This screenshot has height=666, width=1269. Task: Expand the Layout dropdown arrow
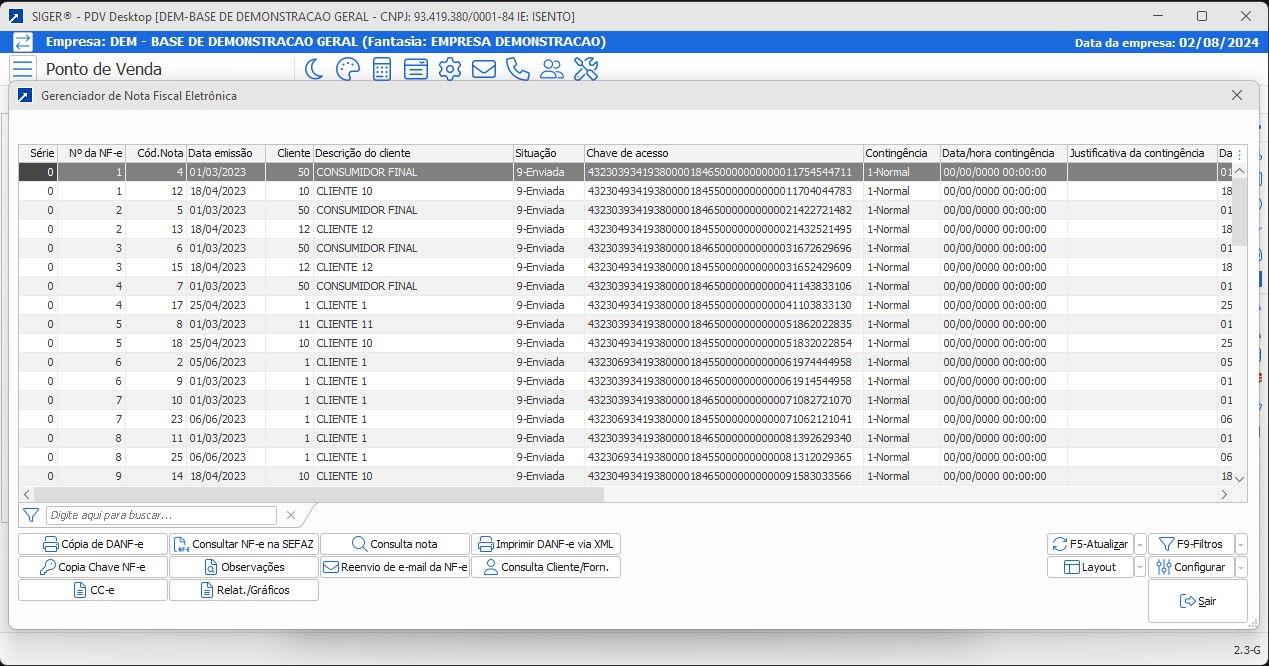click(x=1140, y=567)
